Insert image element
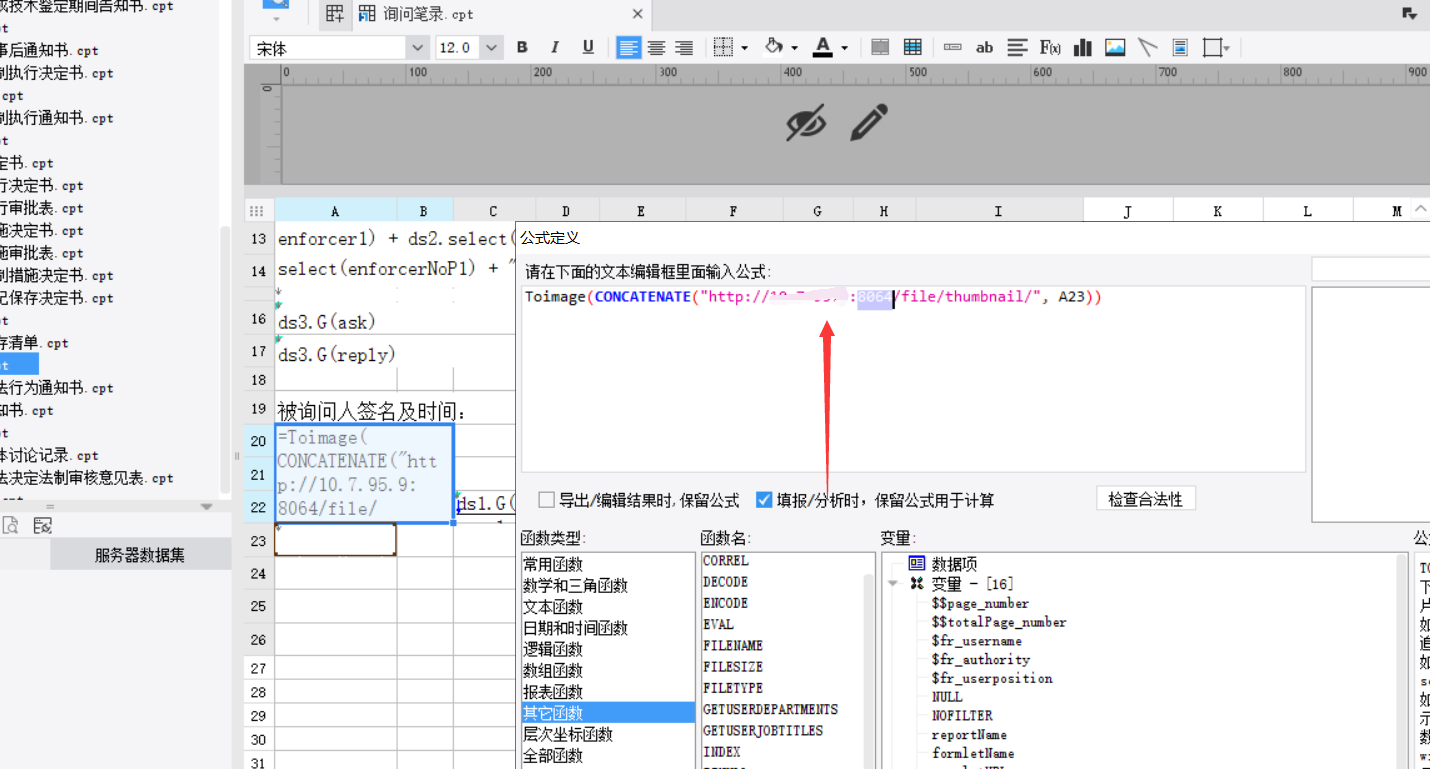 [x=1115, y=47]
